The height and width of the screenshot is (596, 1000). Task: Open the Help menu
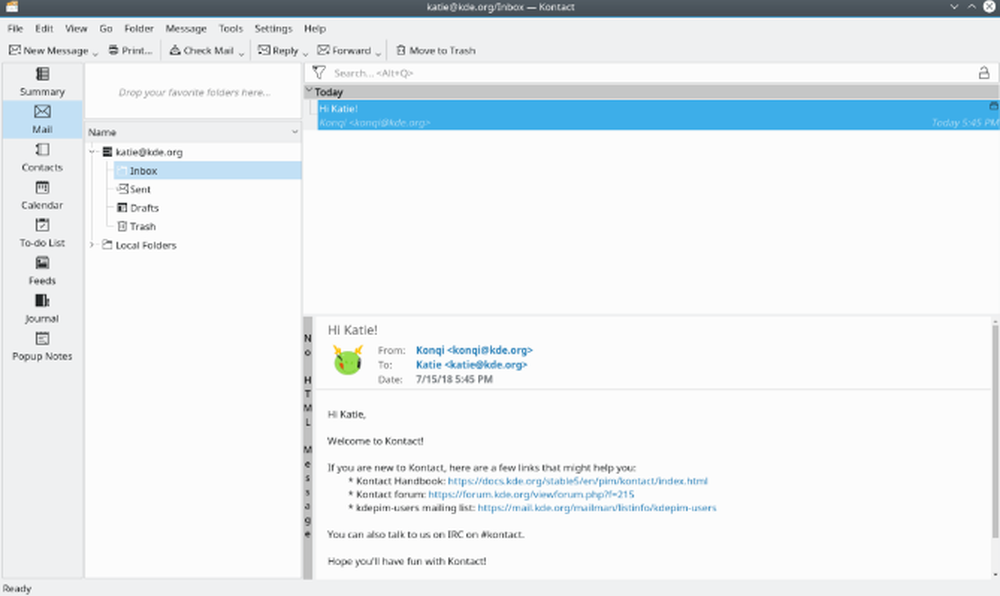coord(314,28)
